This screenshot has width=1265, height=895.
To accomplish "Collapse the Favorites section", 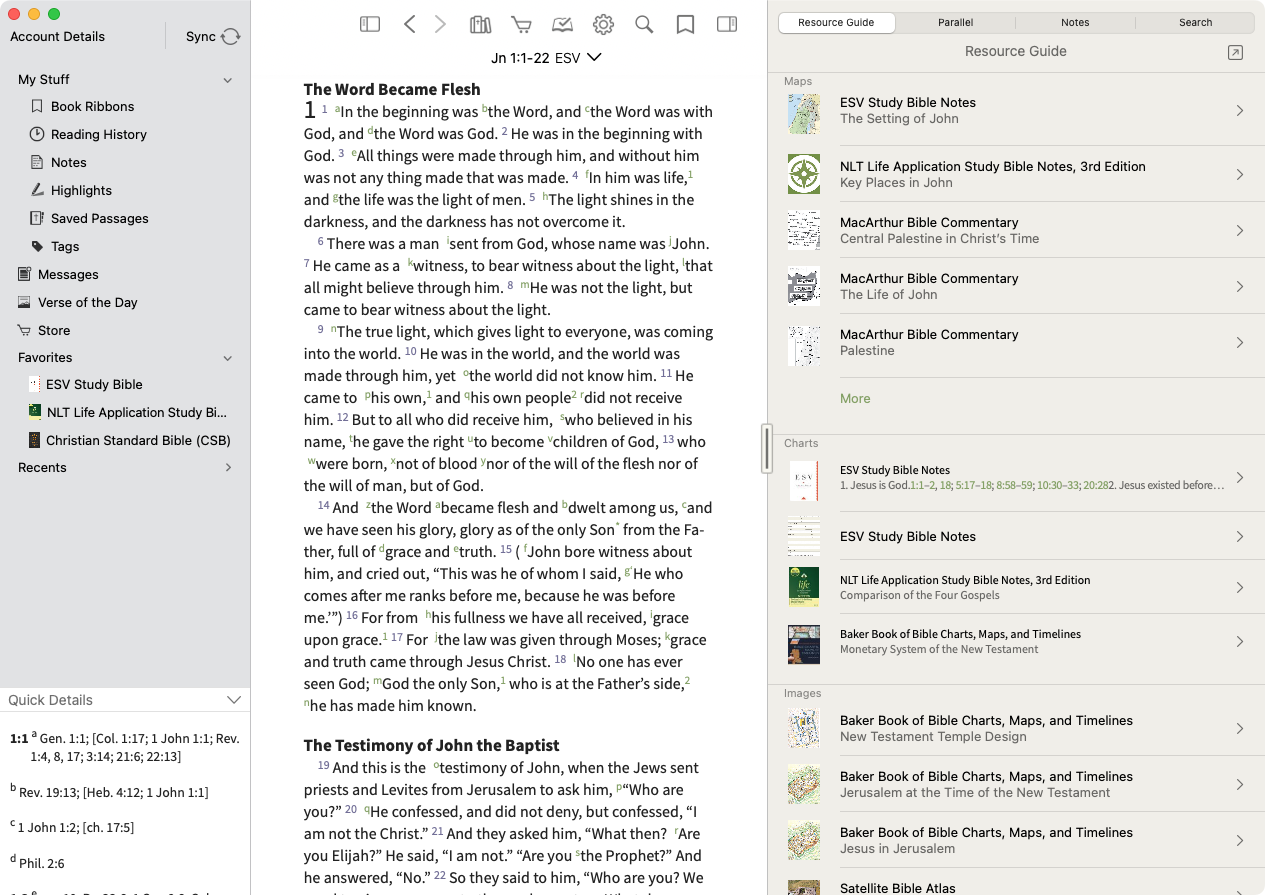I will pyautogui.click(x=228, y=358).
